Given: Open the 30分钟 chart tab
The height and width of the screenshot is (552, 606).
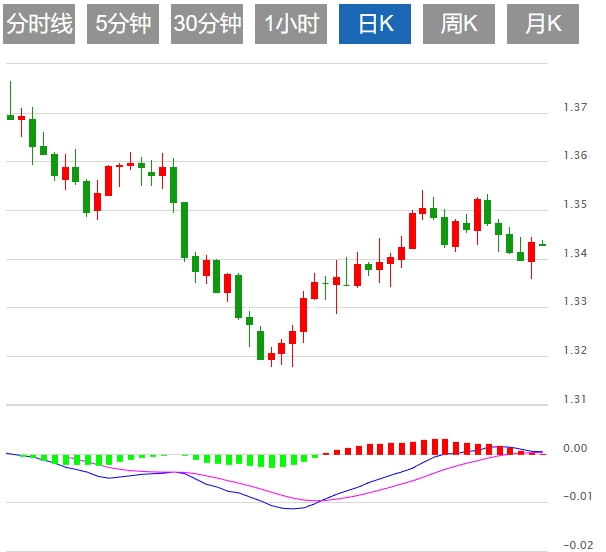Looking at the screenshot, I should coord(207,24).
